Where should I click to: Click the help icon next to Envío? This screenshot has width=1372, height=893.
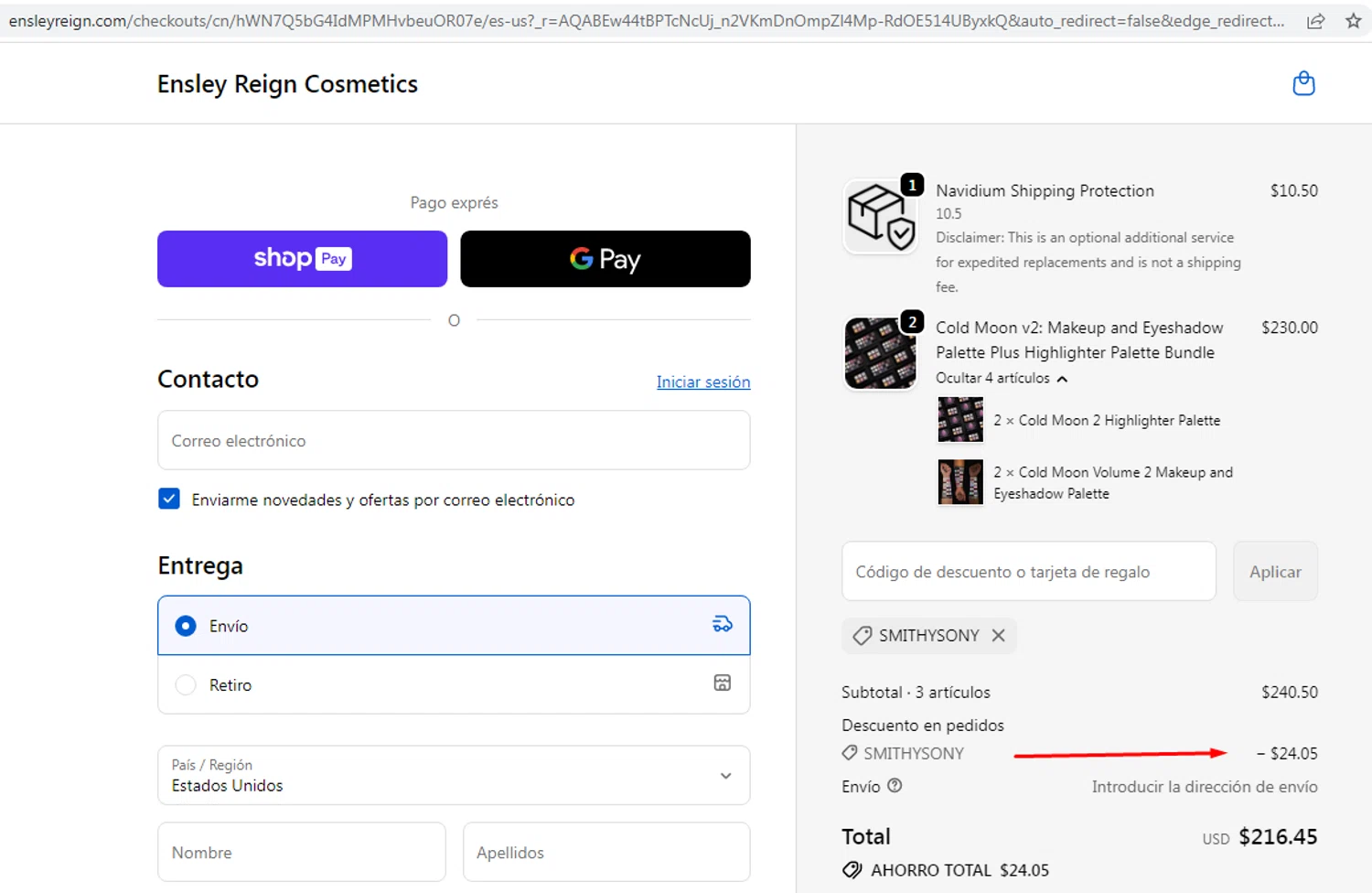click(x=895, y=785)
